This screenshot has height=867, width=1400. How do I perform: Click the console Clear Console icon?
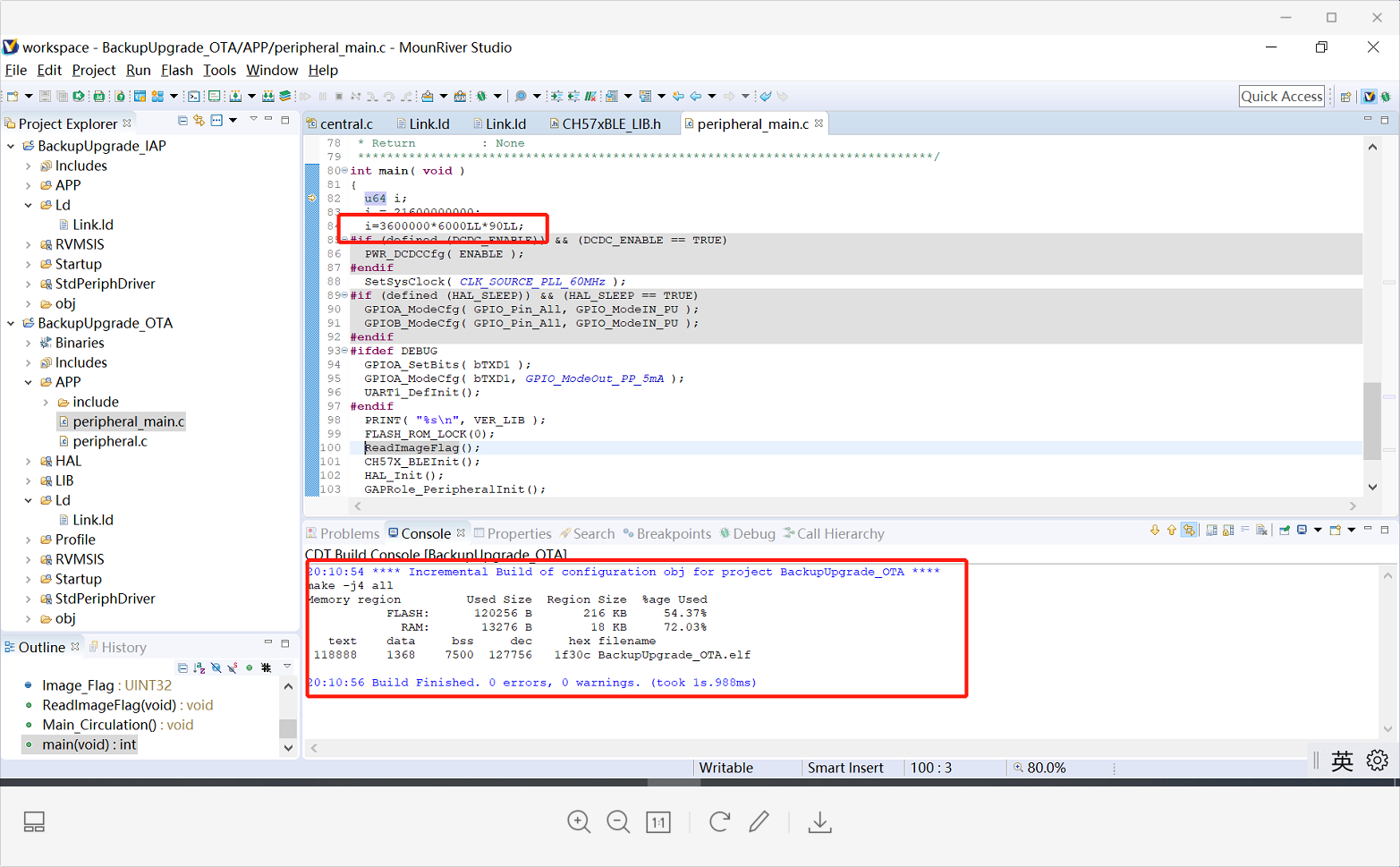coord(1261,530)
